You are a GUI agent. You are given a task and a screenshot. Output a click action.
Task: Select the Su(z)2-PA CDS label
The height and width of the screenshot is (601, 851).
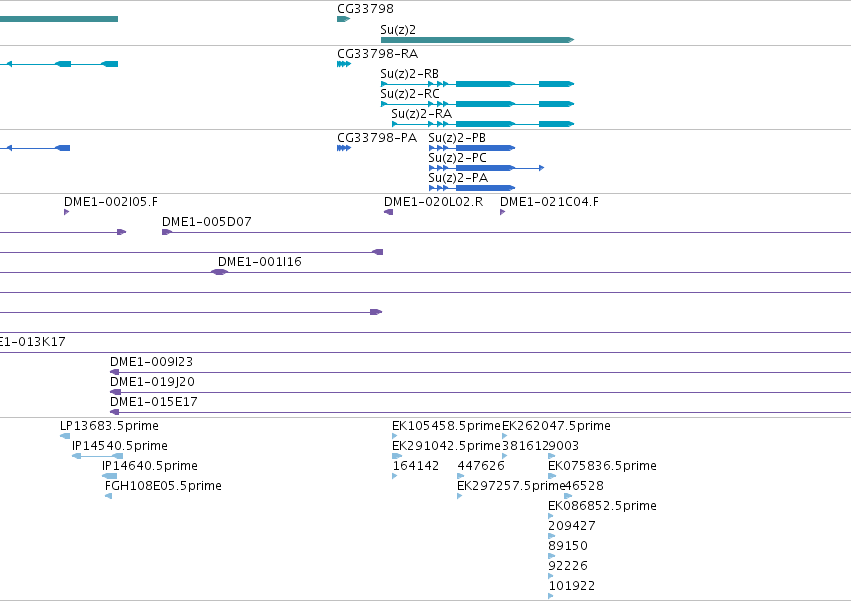click(458, 178)
